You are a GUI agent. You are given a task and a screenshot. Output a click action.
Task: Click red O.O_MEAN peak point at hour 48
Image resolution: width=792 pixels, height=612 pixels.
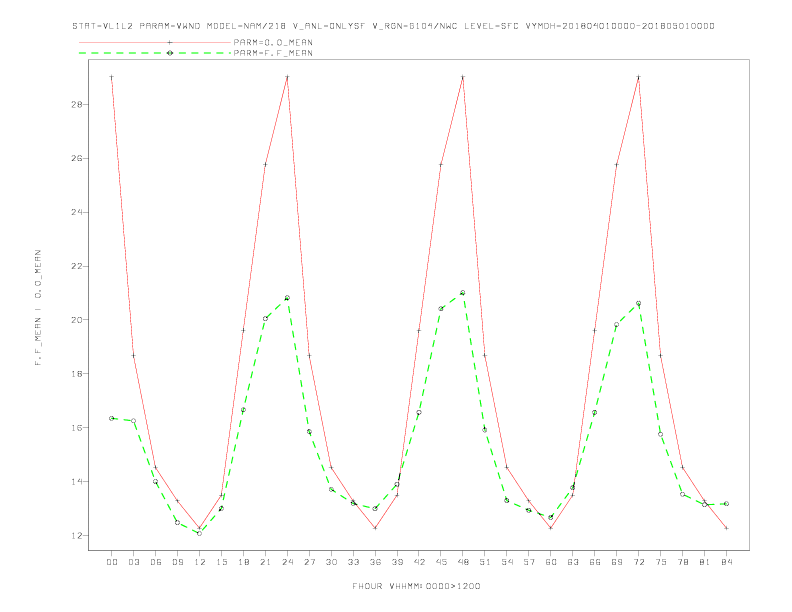tap(463, 77)
